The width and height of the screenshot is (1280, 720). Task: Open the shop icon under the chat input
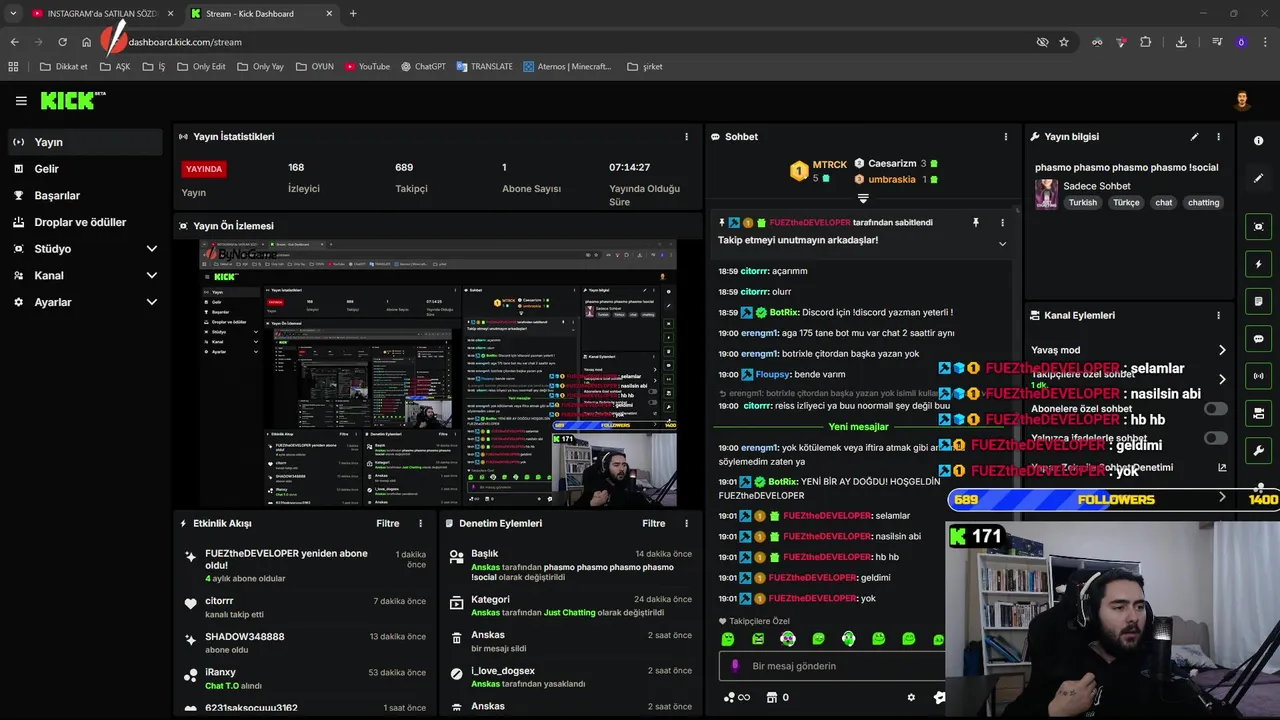[x=771, y=698]
